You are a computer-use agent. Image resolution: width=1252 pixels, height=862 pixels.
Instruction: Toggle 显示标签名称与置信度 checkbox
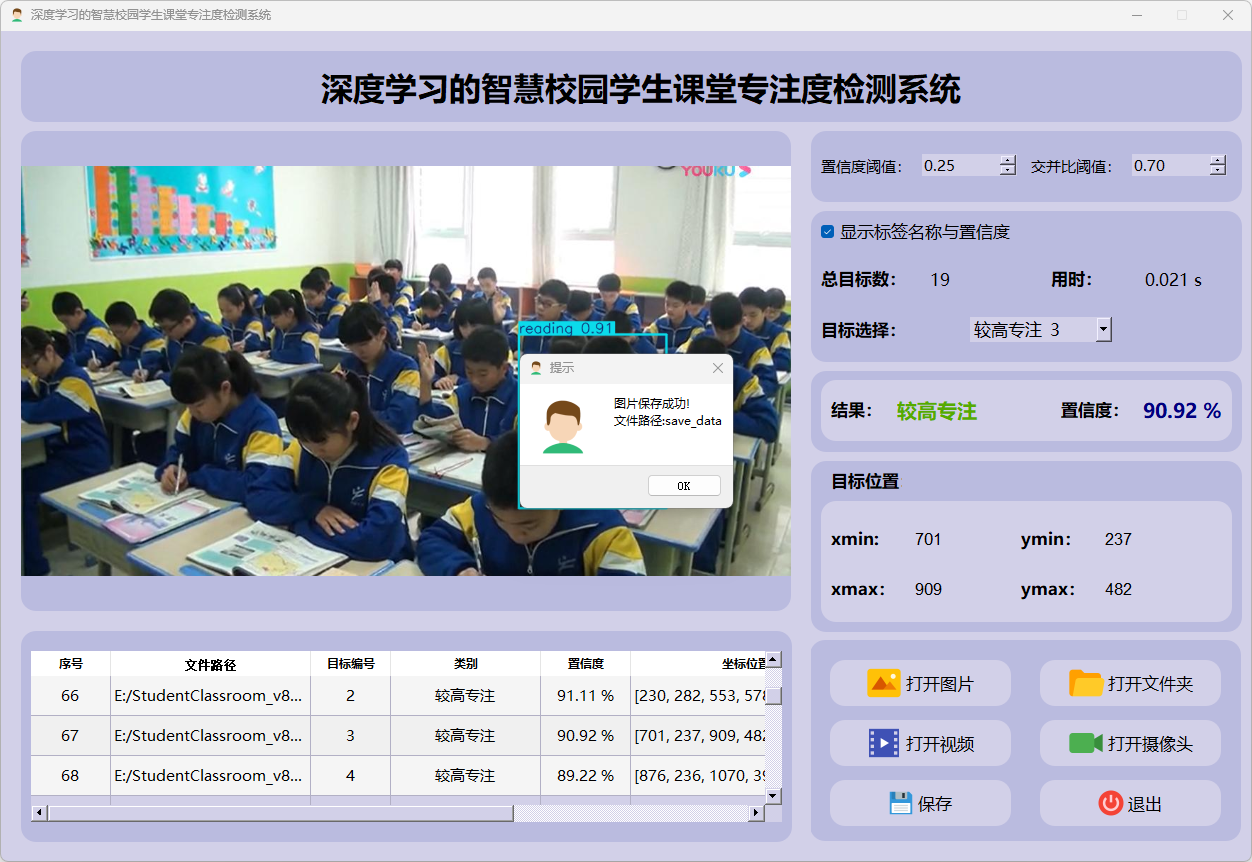[828, 232]
